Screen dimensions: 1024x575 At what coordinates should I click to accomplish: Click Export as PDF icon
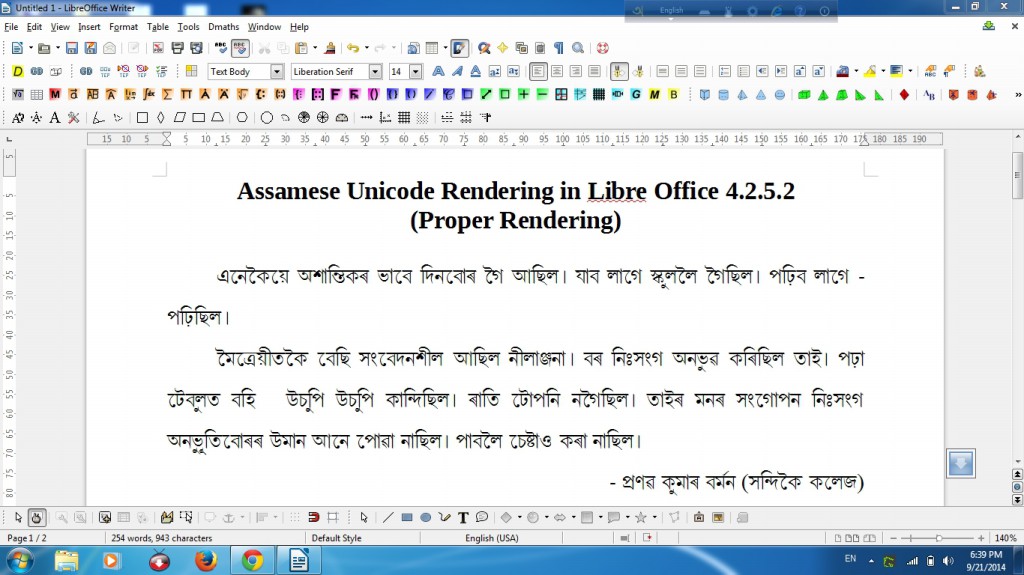click(158, 48)
